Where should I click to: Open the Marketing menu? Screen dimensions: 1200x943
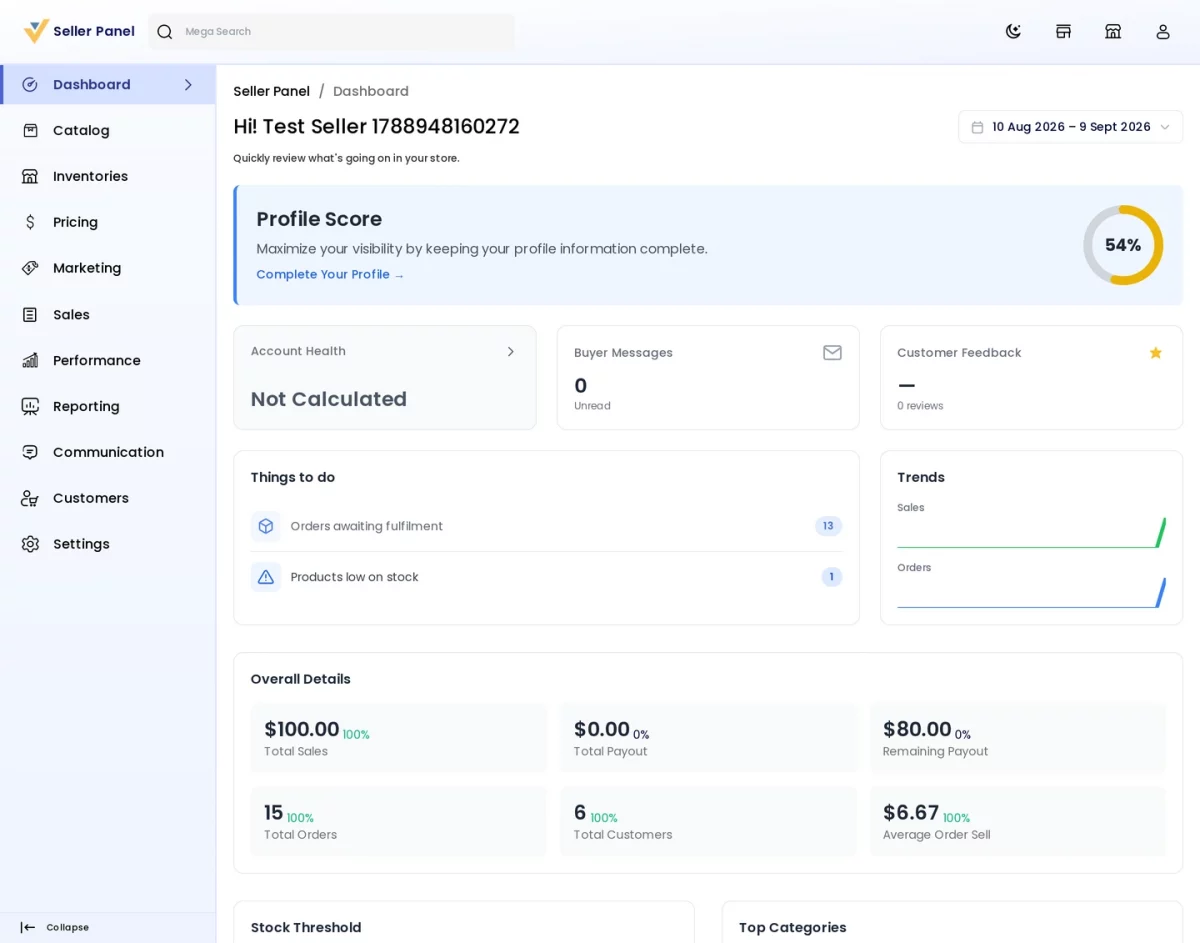108,268
